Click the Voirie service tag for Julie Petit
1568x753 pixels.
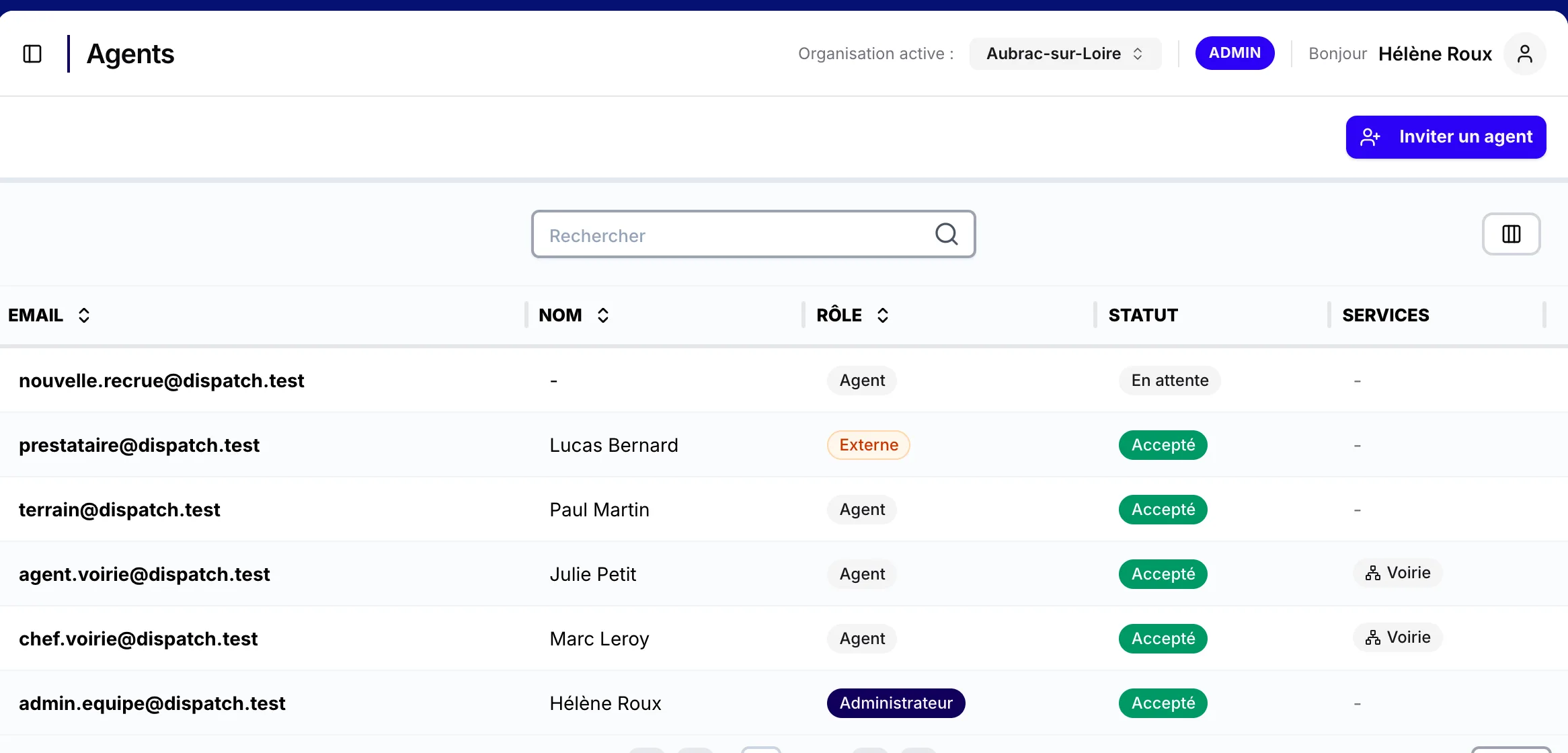[1398, 573]
